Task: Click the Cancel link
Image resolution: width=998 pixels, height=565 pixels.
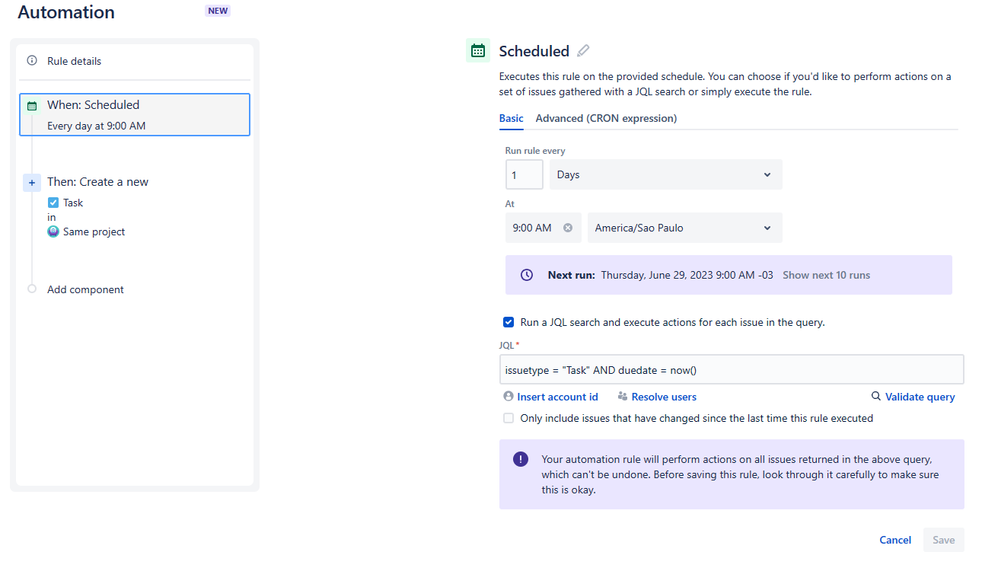Action: [895, 540]
